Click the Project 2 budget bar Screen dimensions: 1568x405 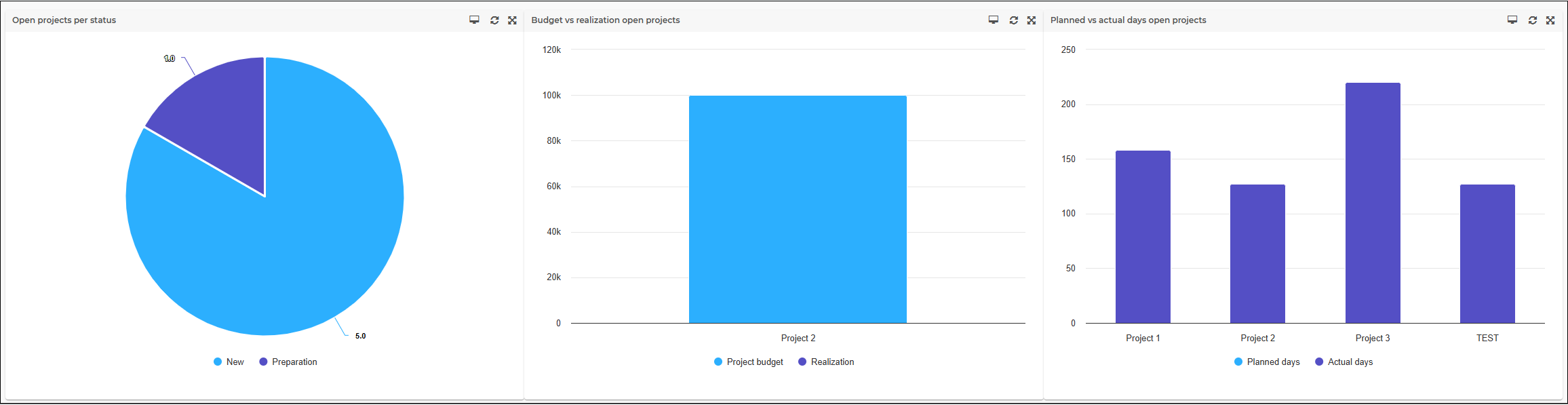pyautogui.click(x=798, y=209)
